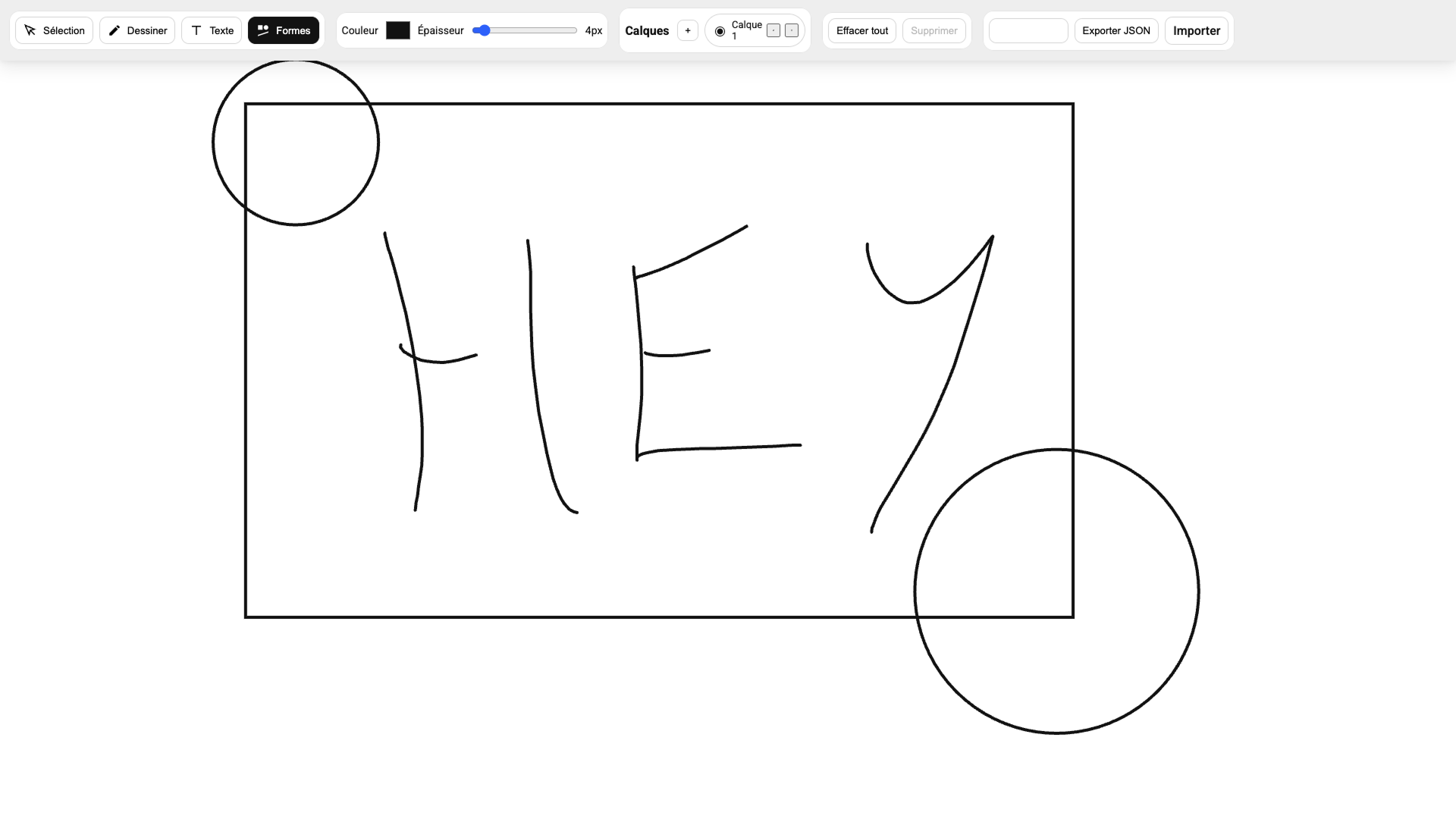Viewport: 1456px width, 819px height.
Task: Focus the empty input field near Exporter JSON
Action: point(1028,30)
